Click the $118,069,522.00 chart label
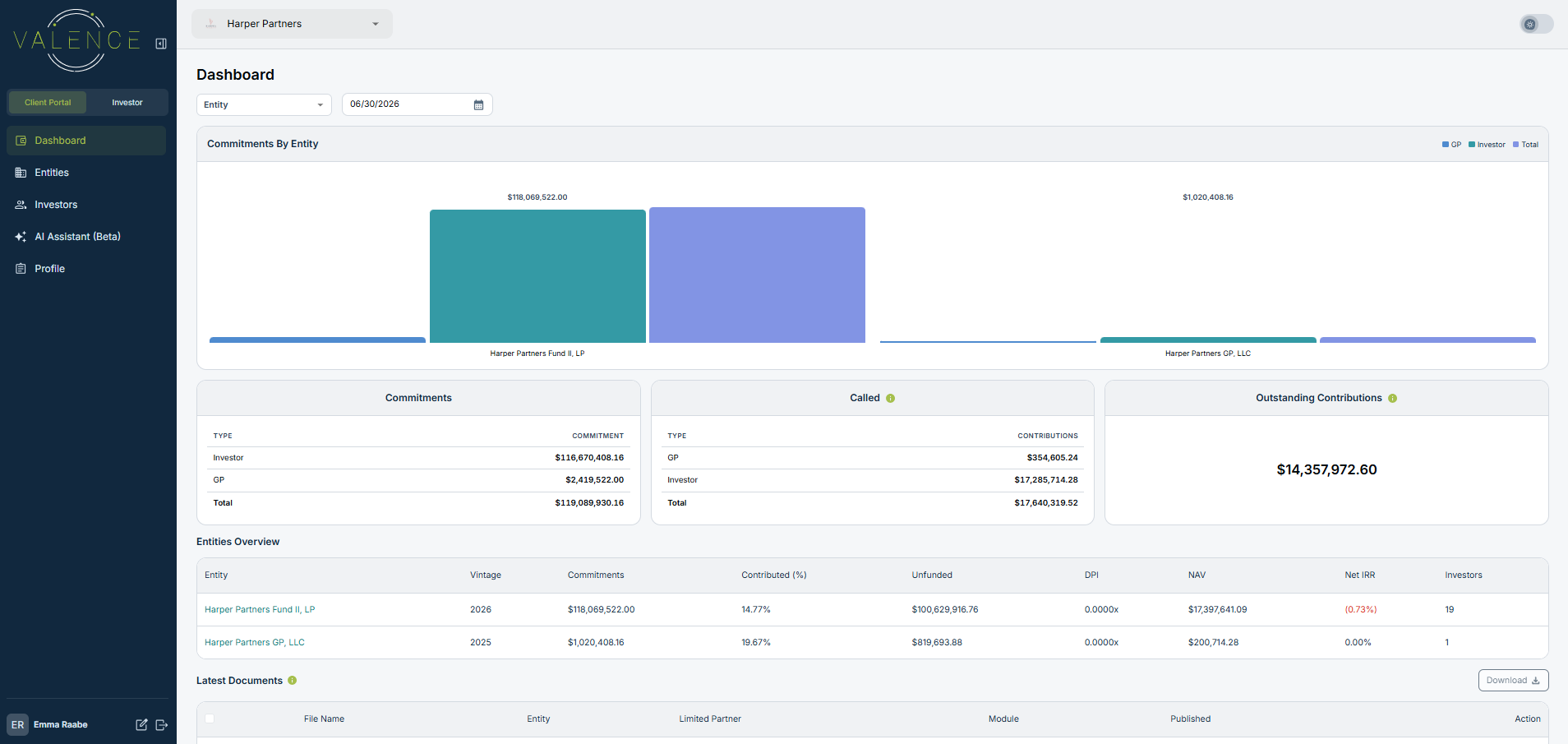The width and height of the screenshot is (1568, 744). tap(537, 197)
